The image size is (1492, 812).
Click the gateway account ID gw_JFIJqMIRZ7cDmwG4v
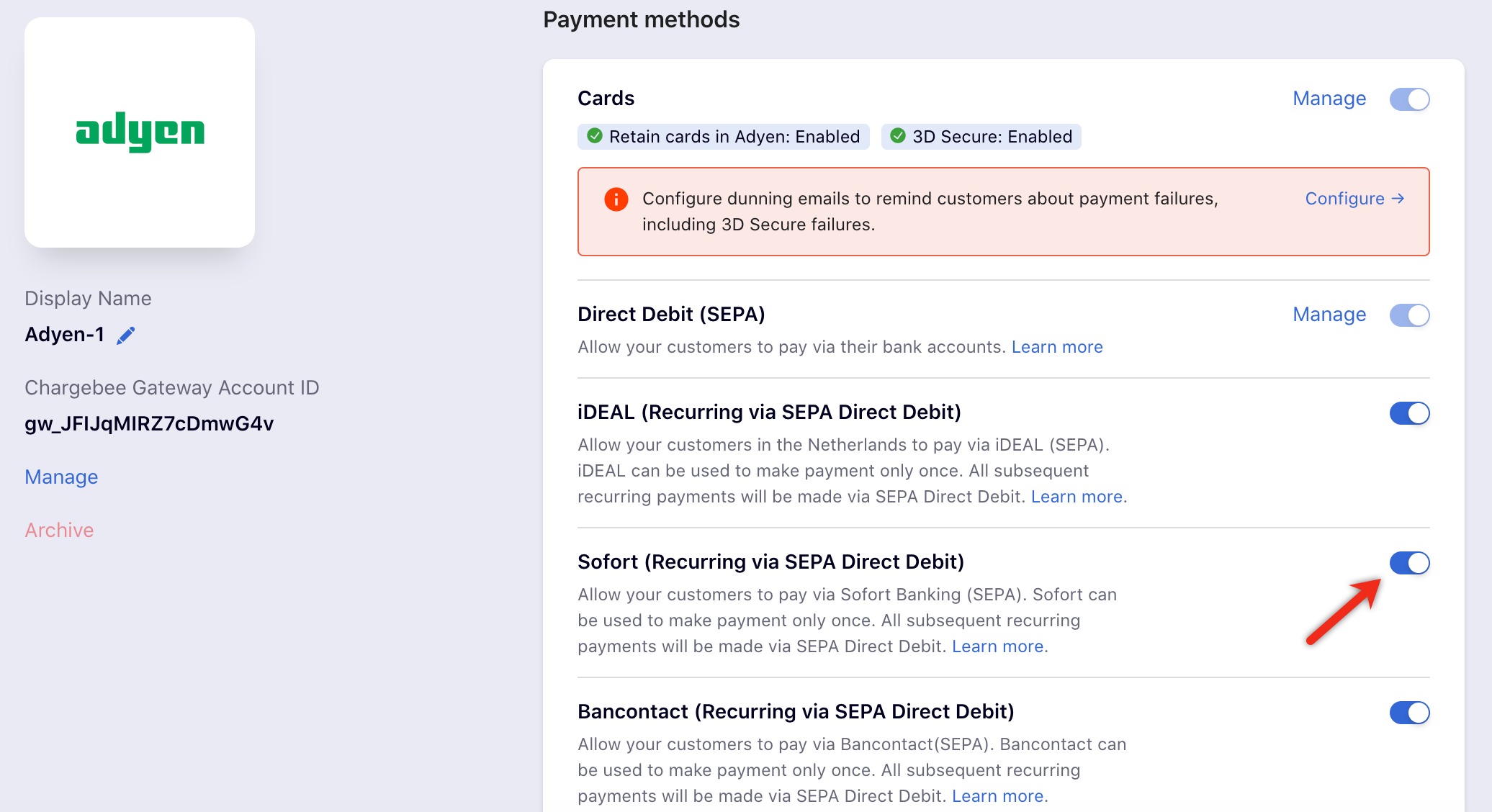pyautogui.click(x=149, y=424)
